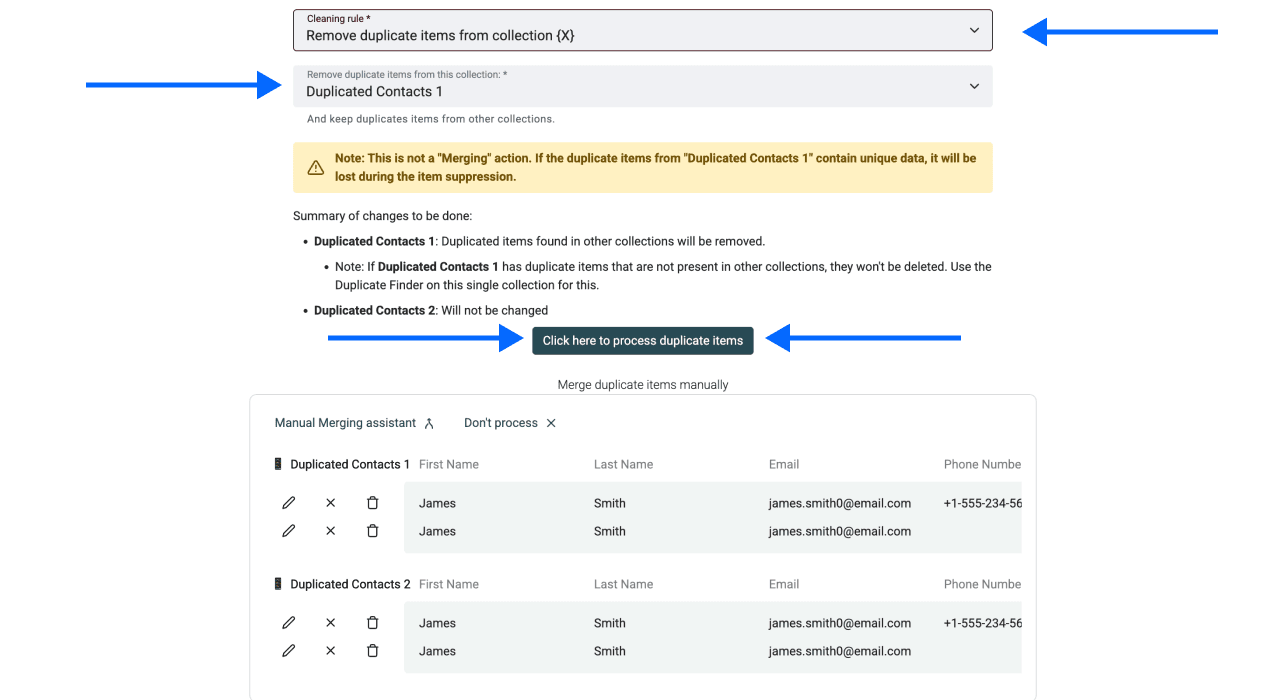1286x700 pixels.
Task: Click the warning triangle icon in the yellow note
Action: tap(315, 167)
